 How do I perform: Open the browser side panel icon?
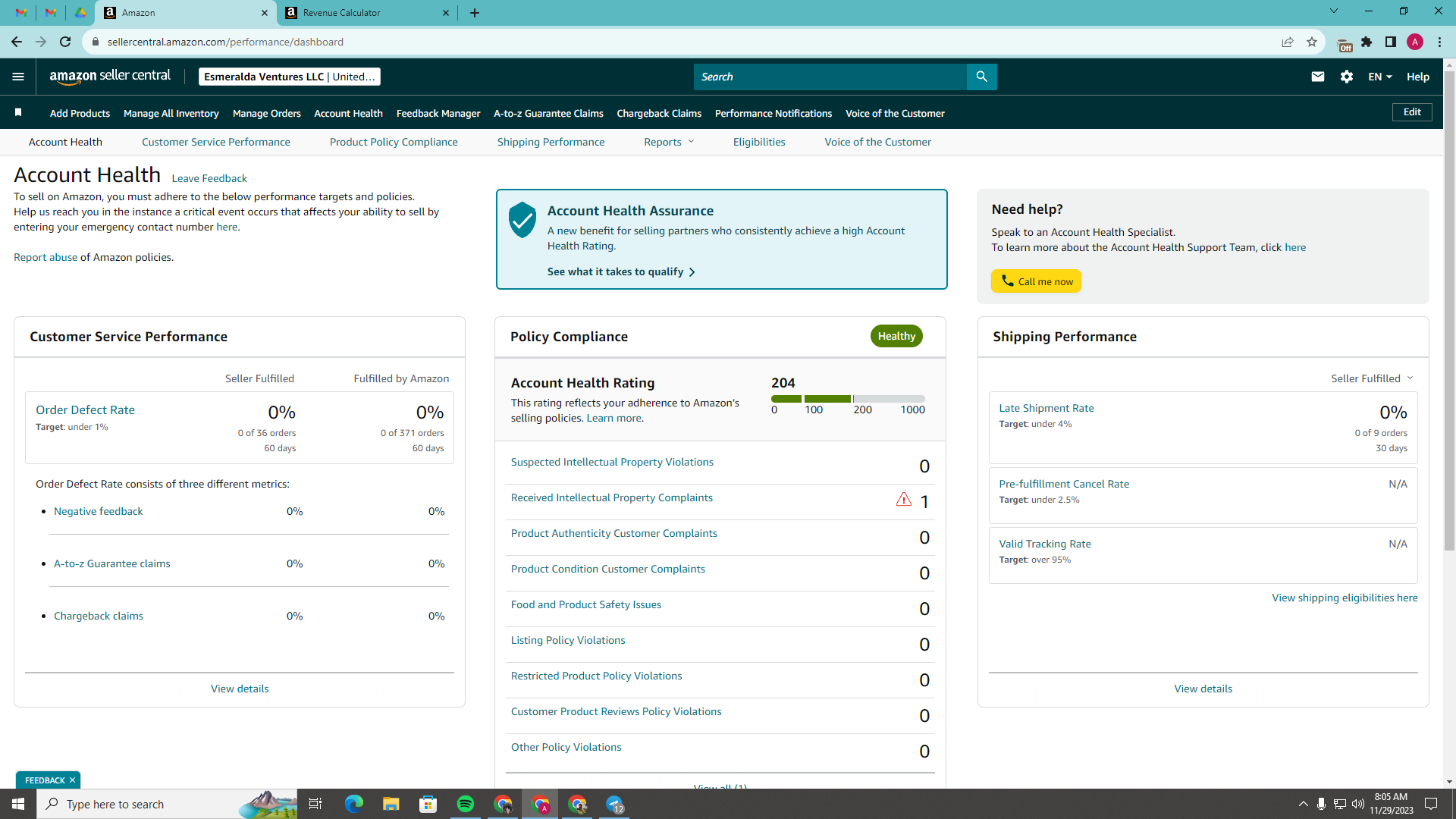(1391, 42)
